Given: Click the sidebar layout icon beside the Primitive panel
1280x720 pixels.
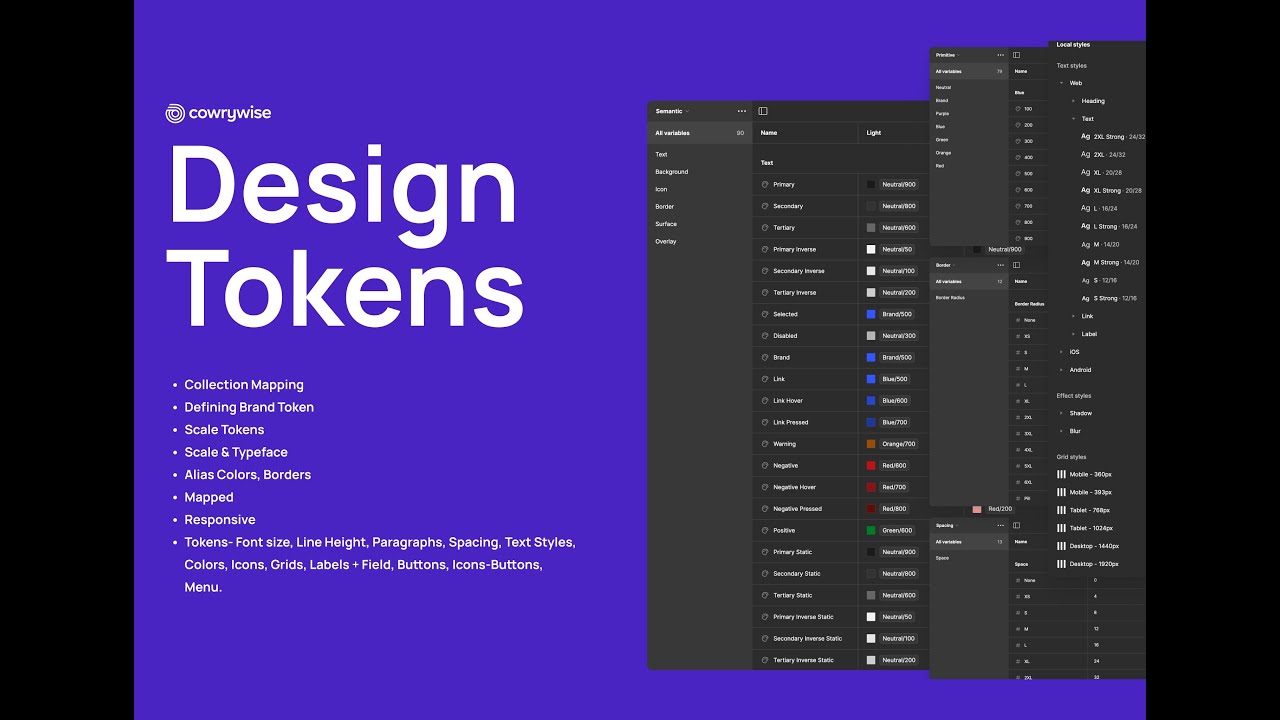Looking at the screenshot, I should [x=1017, y=55].
